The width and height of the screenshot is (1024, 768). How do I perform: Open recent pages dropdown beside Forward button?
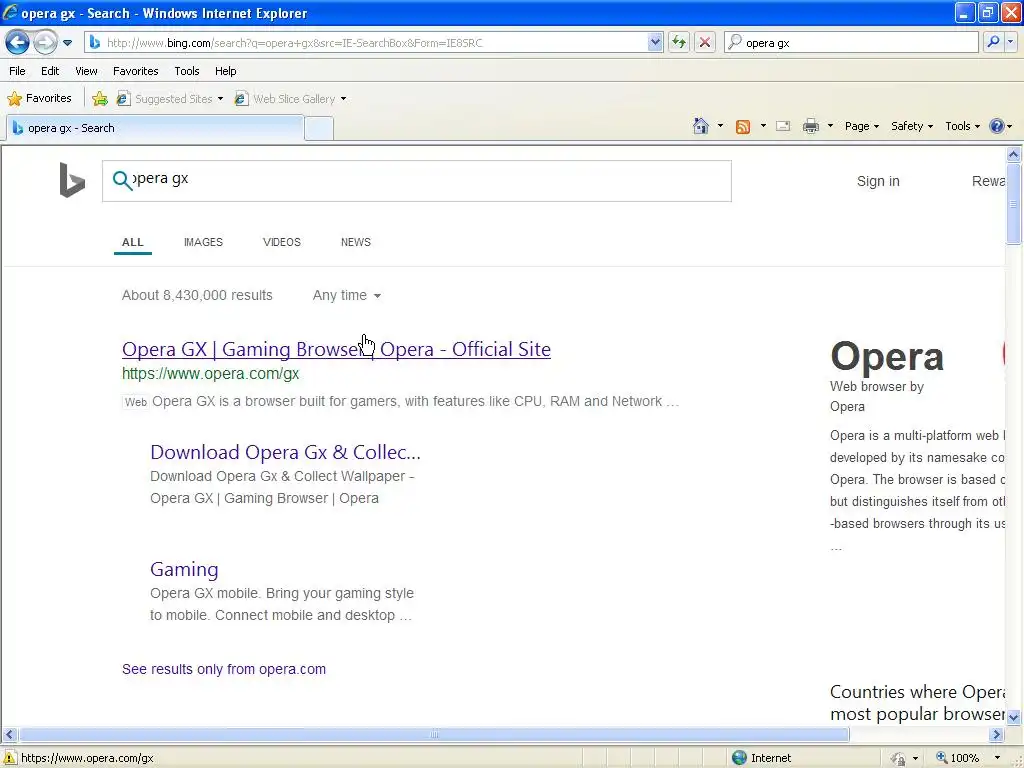(67, 43)
